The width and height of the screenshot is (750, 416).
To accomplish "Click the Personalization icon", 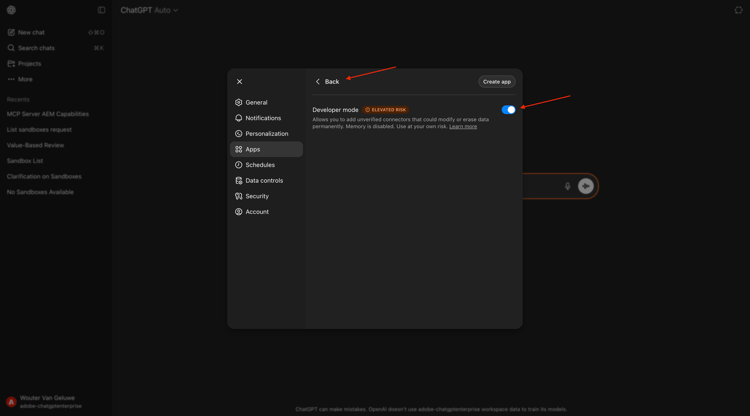I will tap(238, 134).
